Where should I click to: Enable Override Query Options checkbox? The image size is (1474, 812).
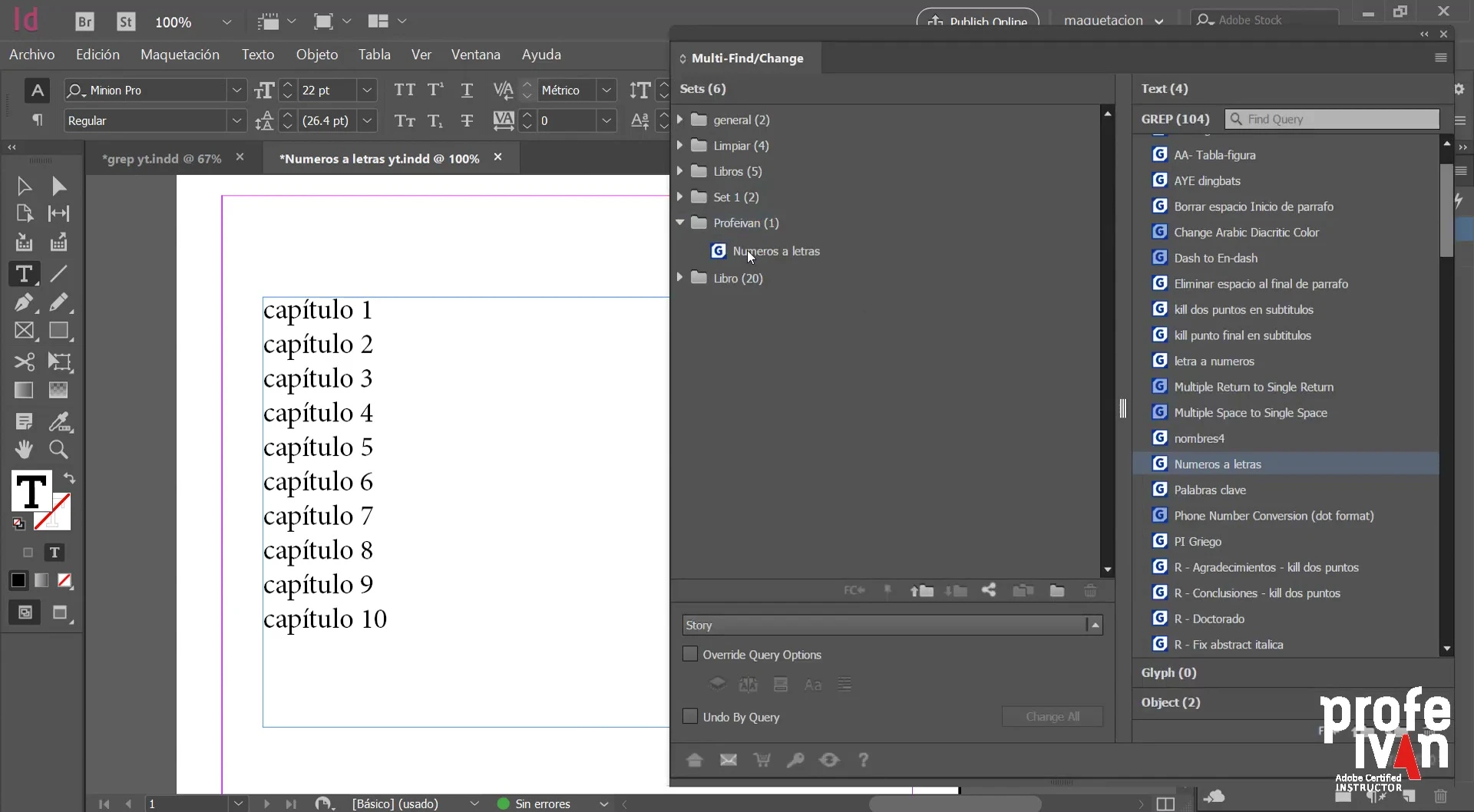[690, 654]
